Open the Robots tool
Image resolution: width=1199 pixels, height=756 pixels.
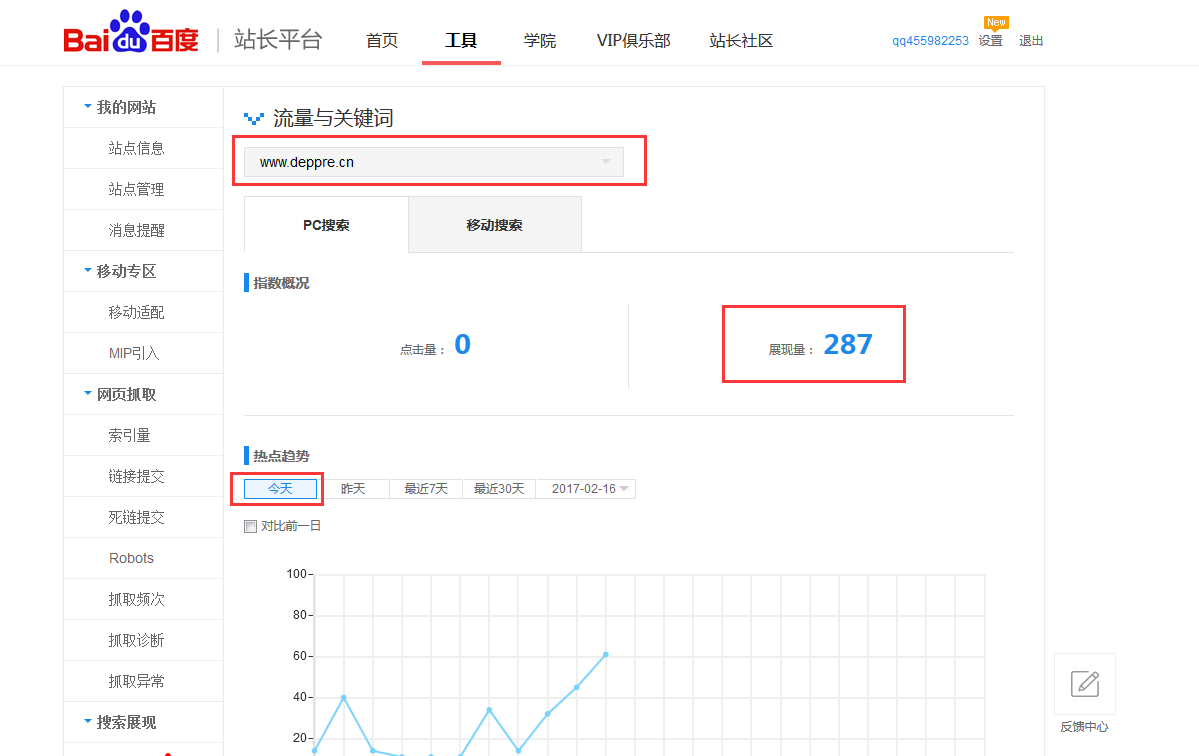click(131, 558)
